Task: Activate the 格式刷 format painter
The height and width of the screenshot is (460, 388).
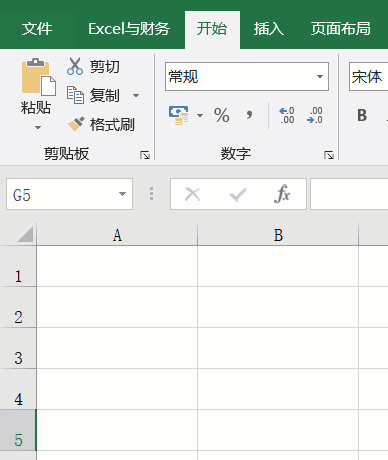Action: [x=101, y=124]
